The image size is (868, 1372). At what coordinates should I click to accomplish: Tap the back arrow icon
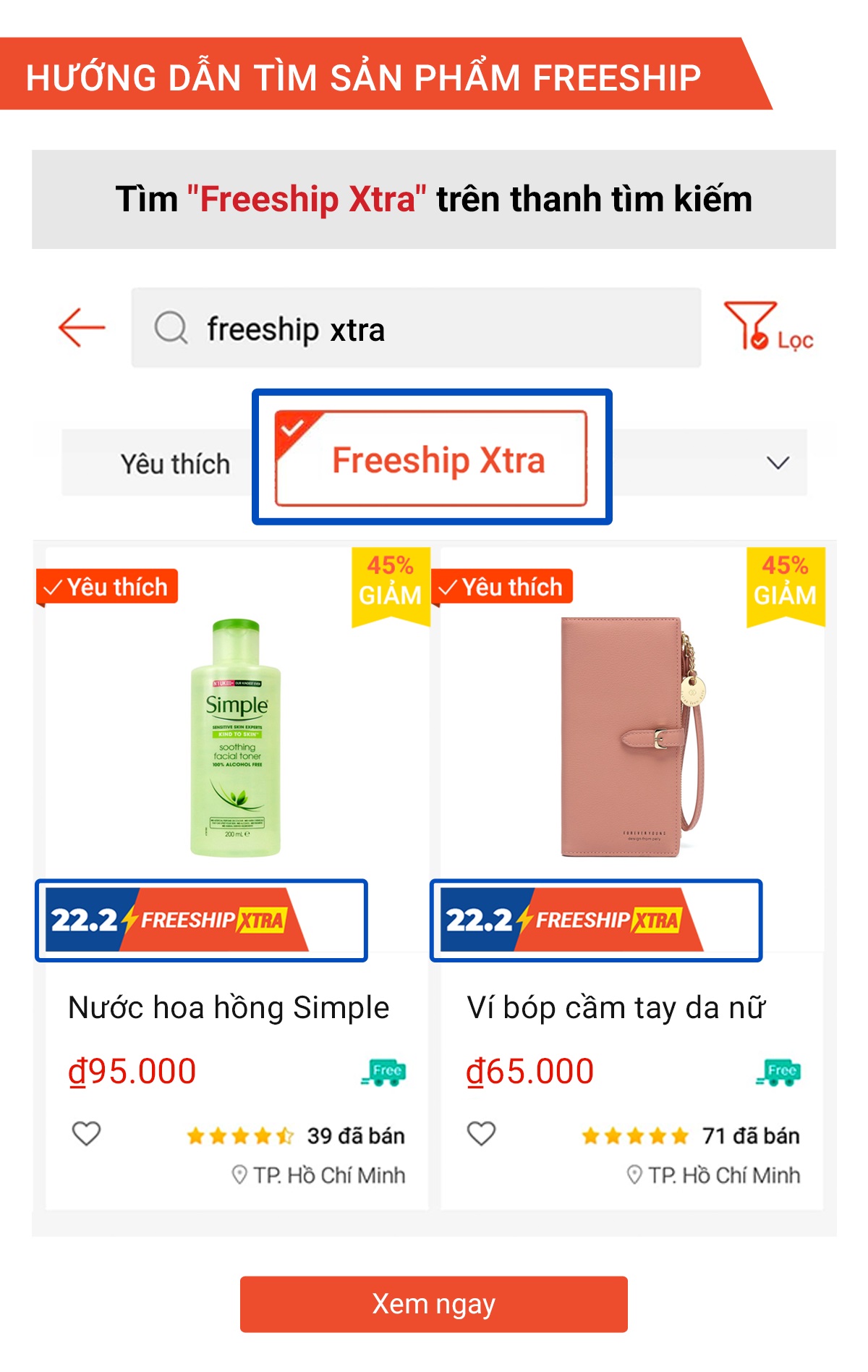(82, 328)
